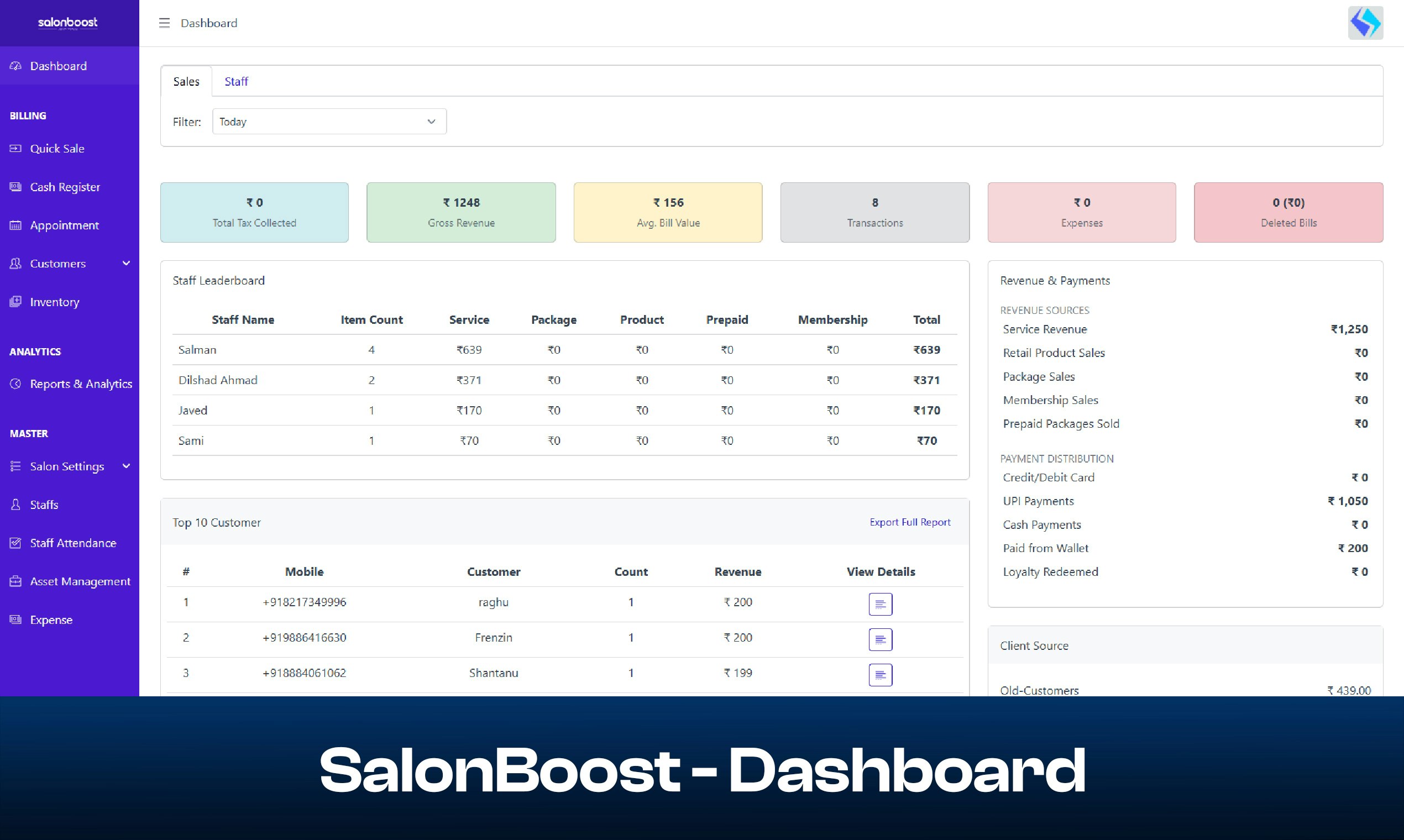Expand the Customers menu
Viewport: 1404px width, 840px height.
[125, 263]
